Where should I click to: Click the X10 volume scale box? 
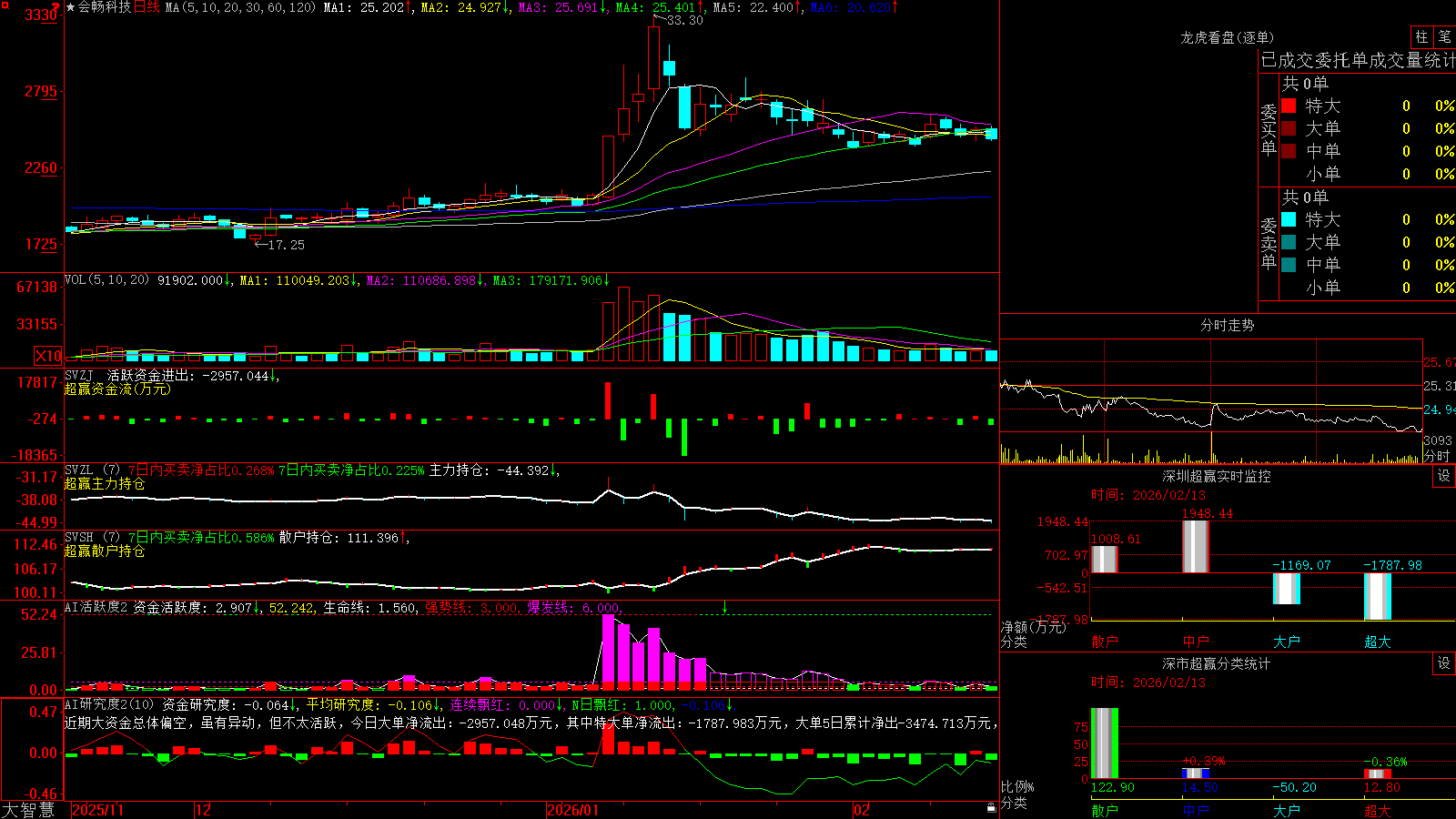tap(48, 356)
